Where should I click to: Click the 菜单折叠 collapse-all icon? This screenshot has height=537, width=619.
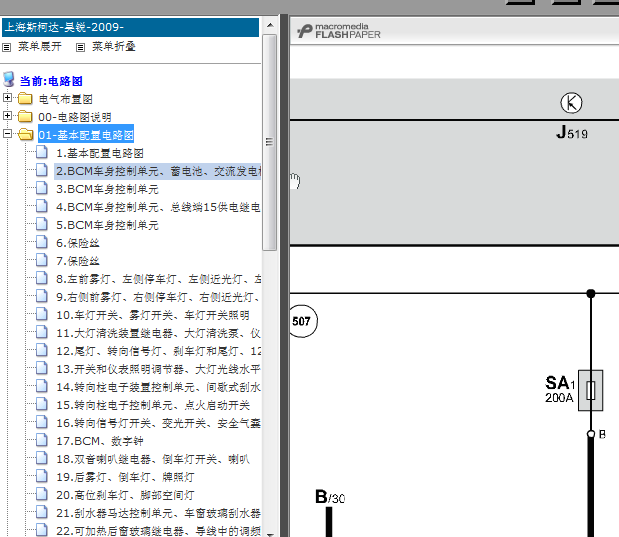[80, 48]
